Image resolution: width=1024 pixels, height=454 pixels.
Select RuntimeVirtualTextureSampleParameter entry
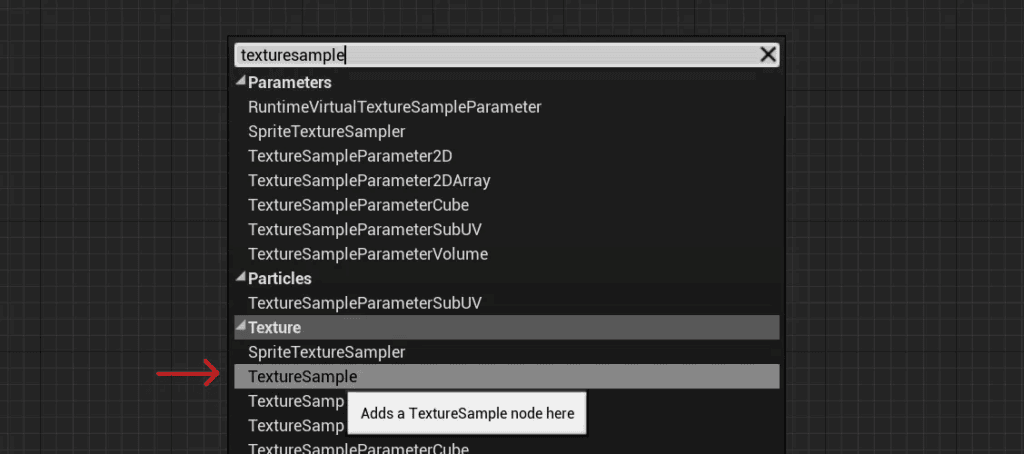394,107
